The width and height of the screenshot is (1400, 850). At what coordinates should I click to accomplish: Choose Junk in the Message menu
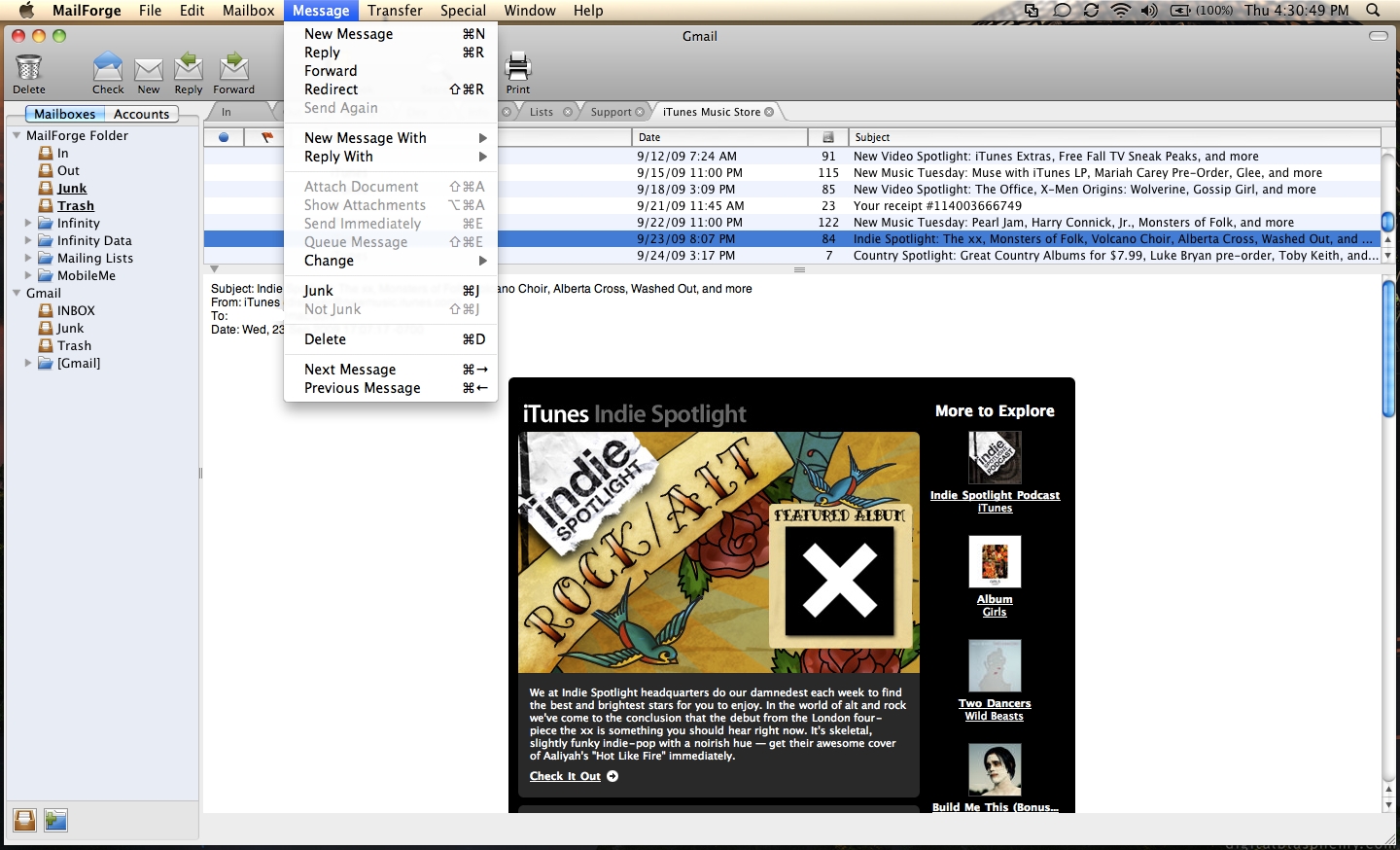coord(391,291)
